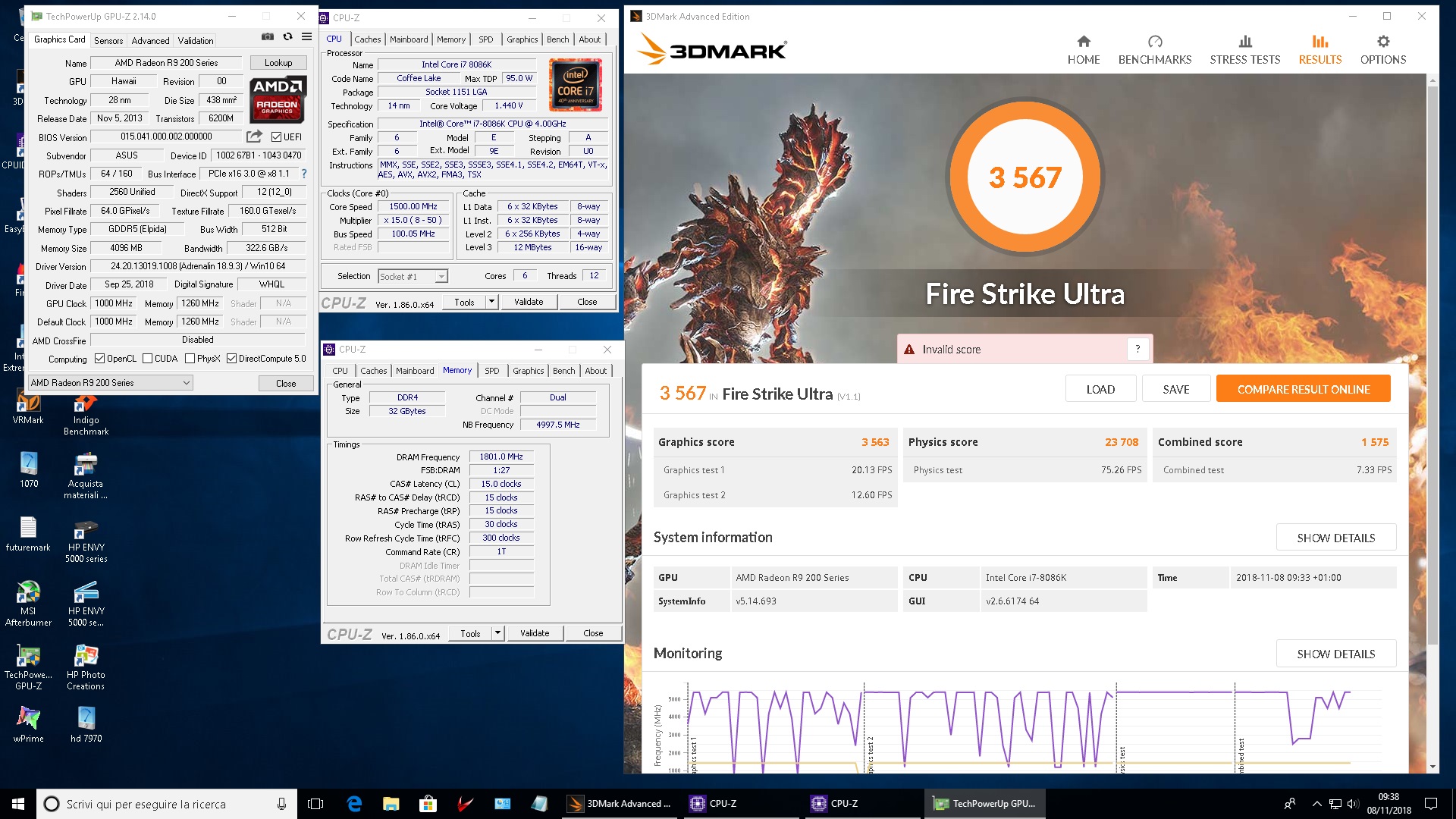
Task: Open hd 7970 desktop file
Action: pos(86,725)
